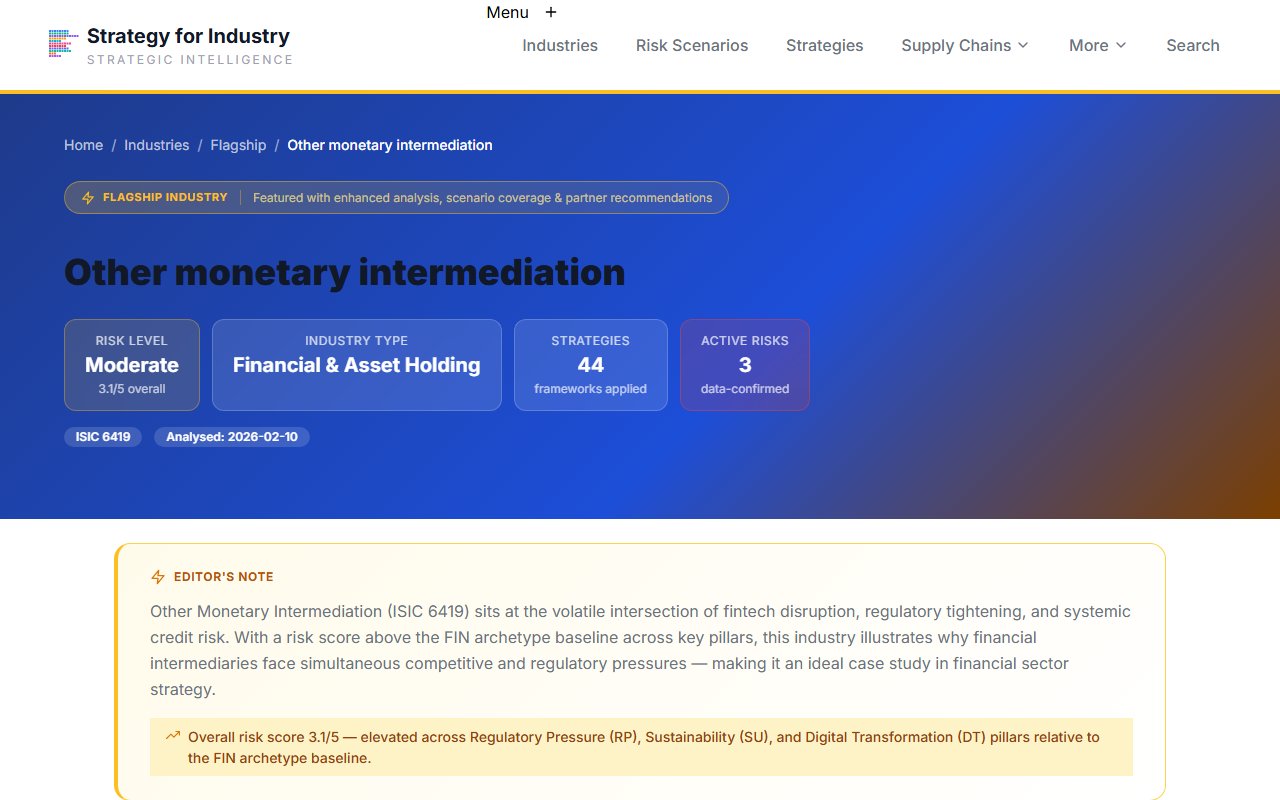Image resolution: width=1280 pixels, height=800 pixels.
Task: Expand the Menu at the top
Action: pos(506,12)
